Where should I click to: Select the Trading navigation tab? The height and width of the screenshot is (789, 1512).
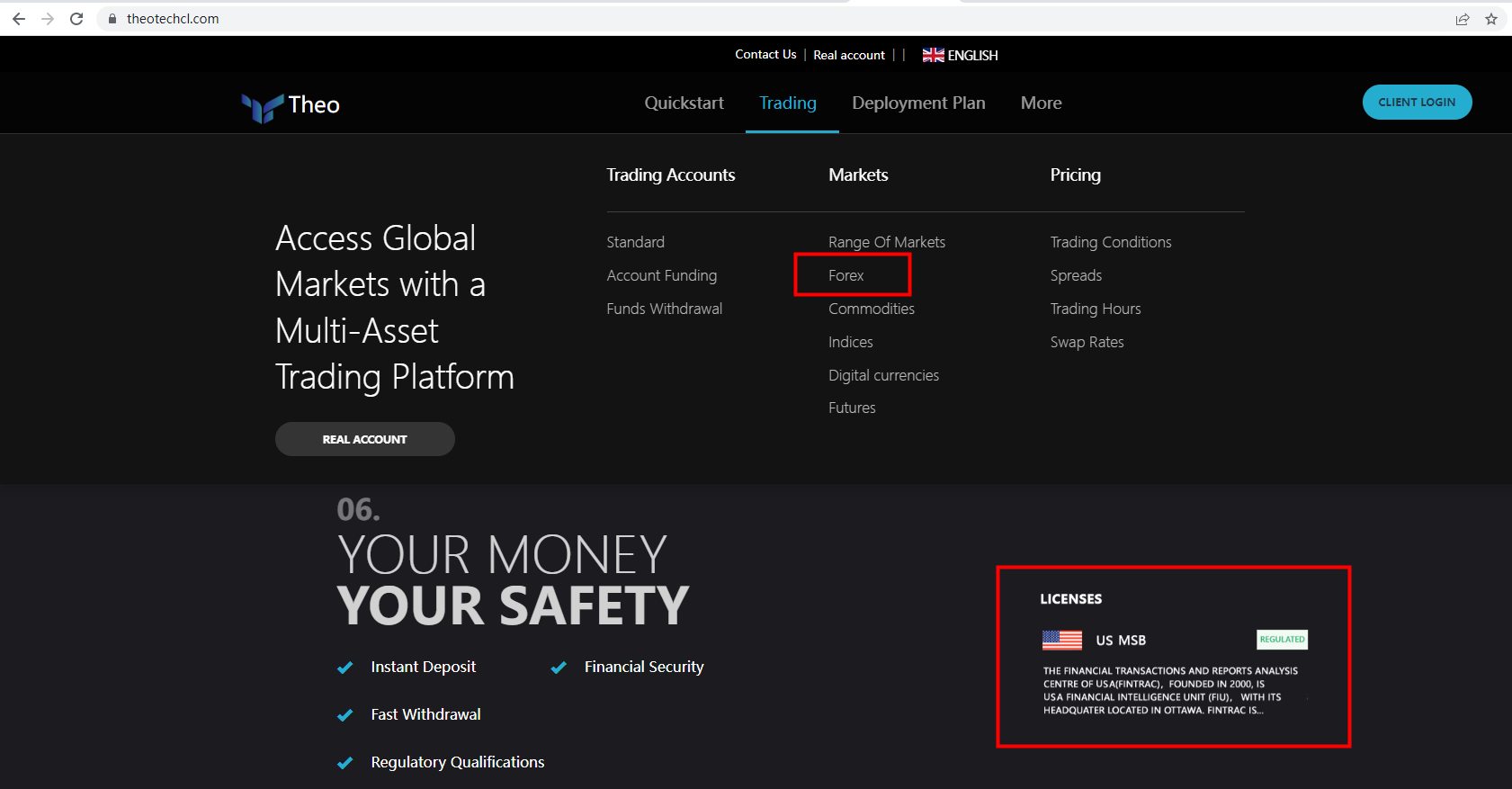788,103
